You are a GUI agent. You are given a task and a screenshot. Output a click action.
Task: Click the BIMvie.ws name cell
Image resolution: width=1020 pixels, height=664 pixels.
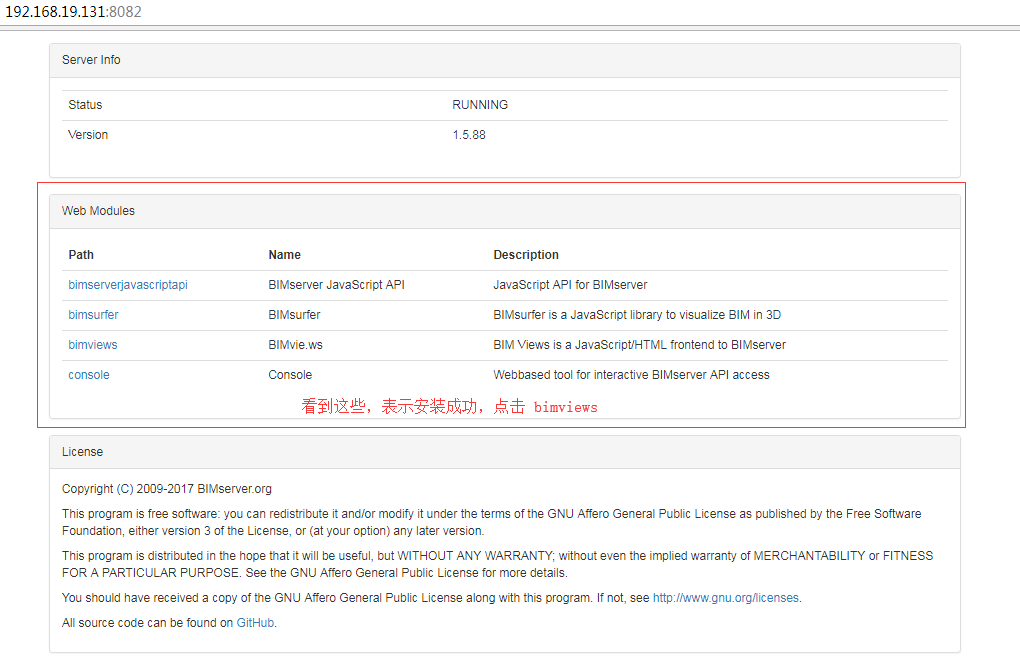(296, 345)
